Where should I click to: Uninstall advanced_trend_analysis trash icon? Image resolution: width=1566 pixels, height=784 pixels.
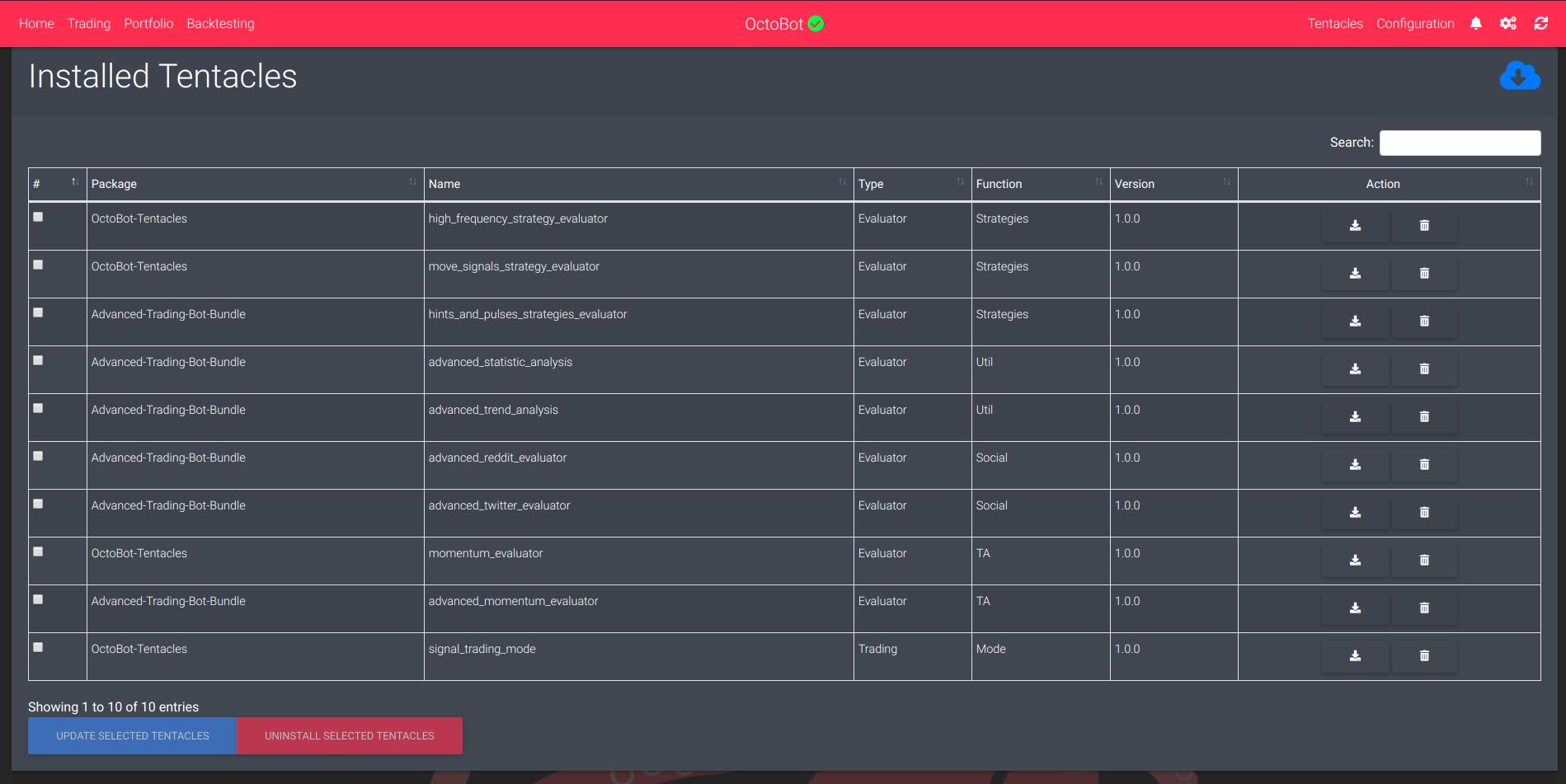click(1424, 417)
